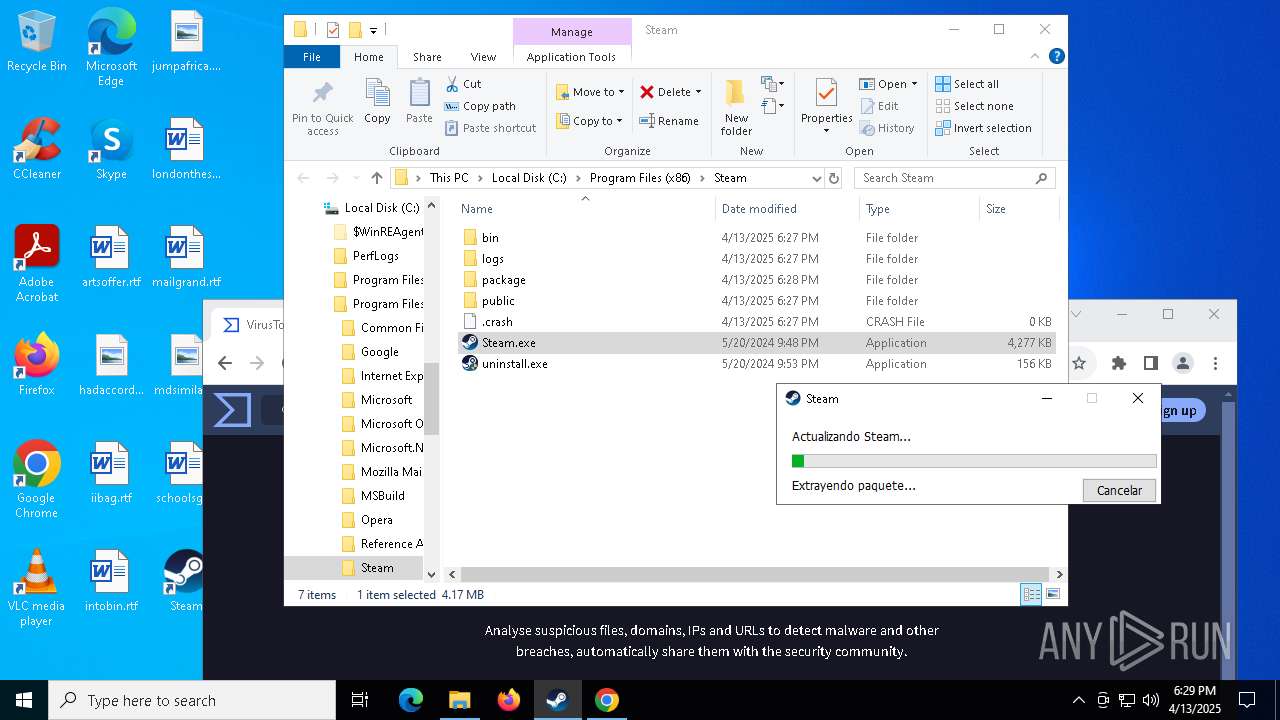Open the Explorer Help question icon
Screen dimensions: 1280x720
[1056, 57]
